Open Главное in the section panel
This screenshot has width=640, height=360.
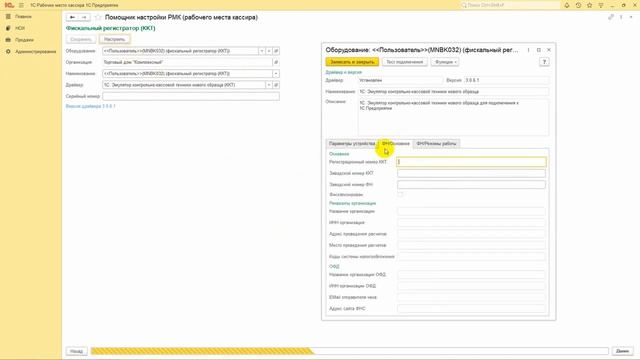(23, 17)
